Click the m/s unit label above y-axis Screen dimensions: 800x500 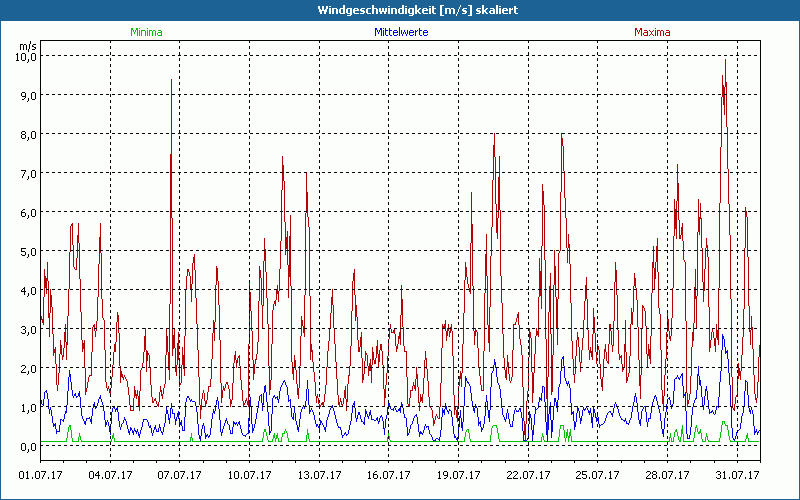[x=27, y=45]
